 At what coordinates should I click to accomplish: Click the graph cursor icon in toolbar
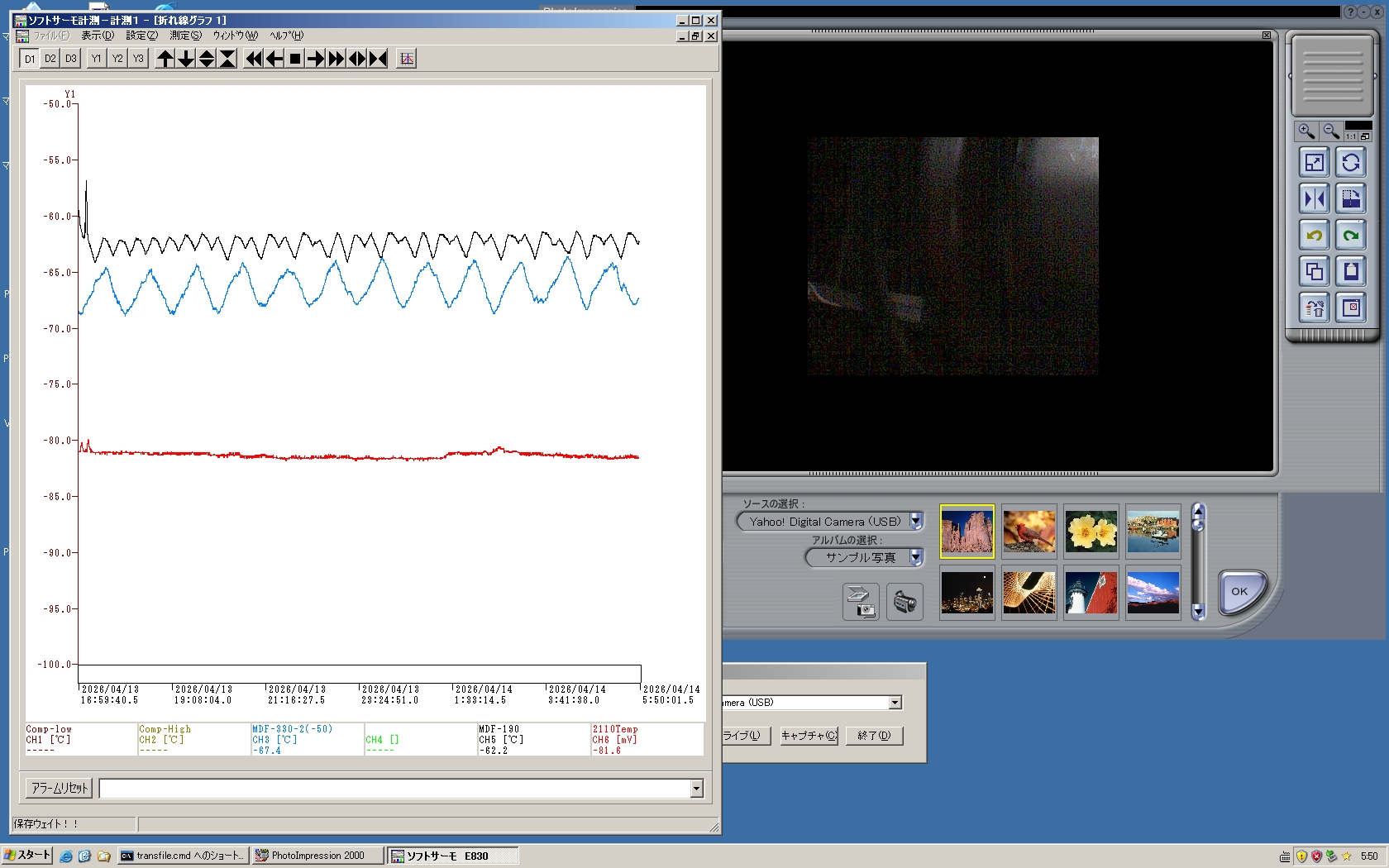tap(406, 59)
